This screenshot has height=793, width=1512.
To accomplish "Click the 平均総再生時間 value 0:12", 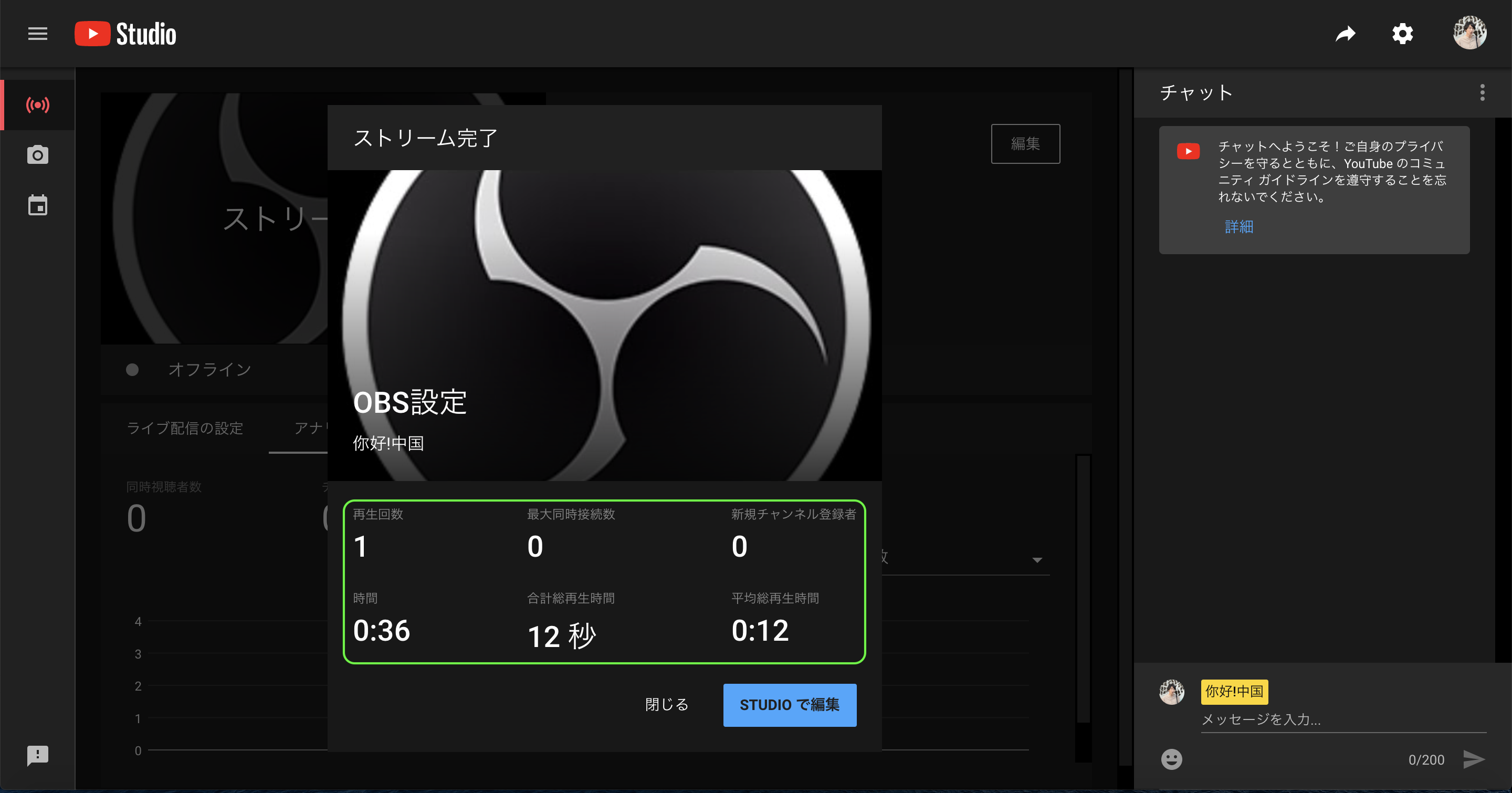I will (x=760, y=631).
